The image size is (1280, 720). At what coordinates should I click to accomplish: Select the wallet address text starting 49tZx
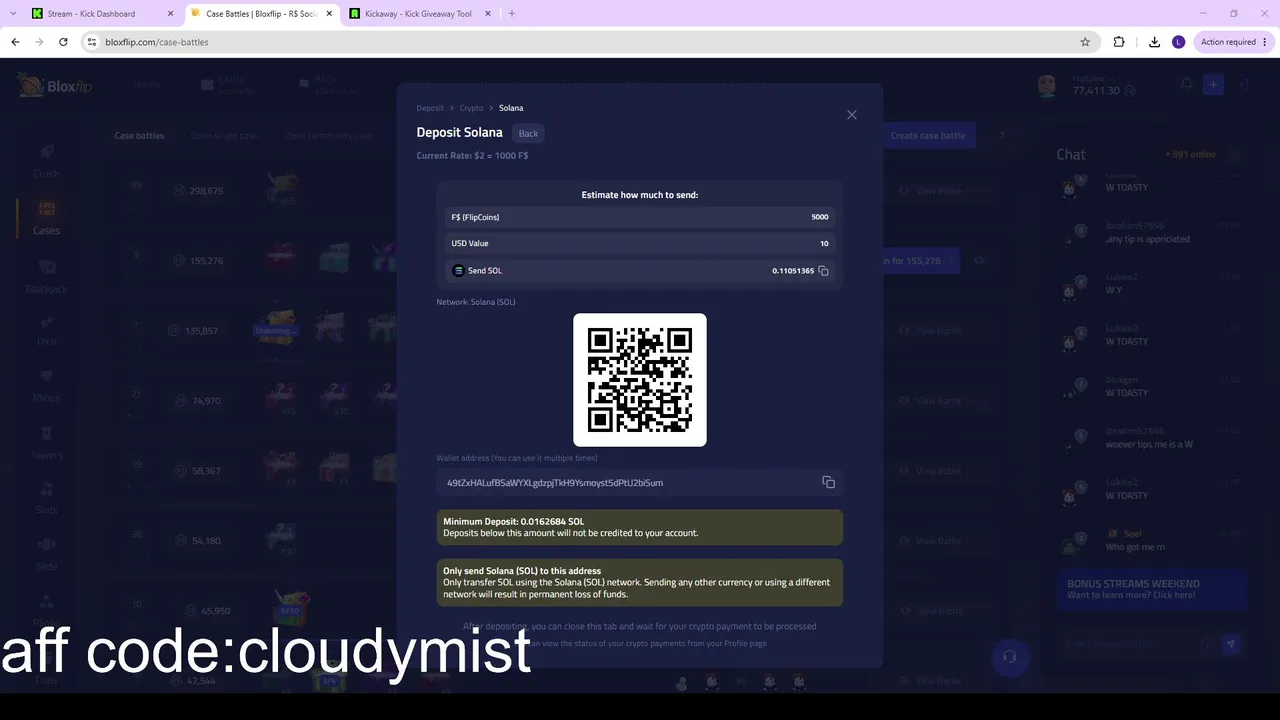(555, 483)
